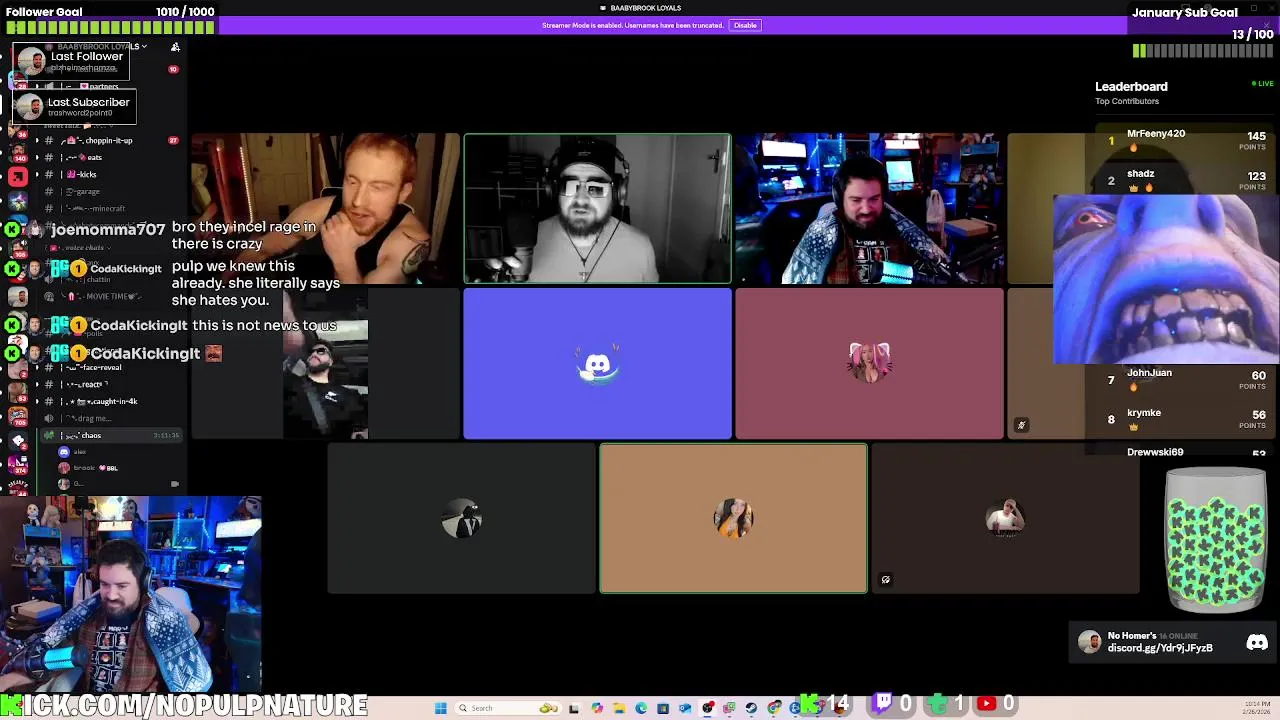Open File Explorer from taskbar

619,708
